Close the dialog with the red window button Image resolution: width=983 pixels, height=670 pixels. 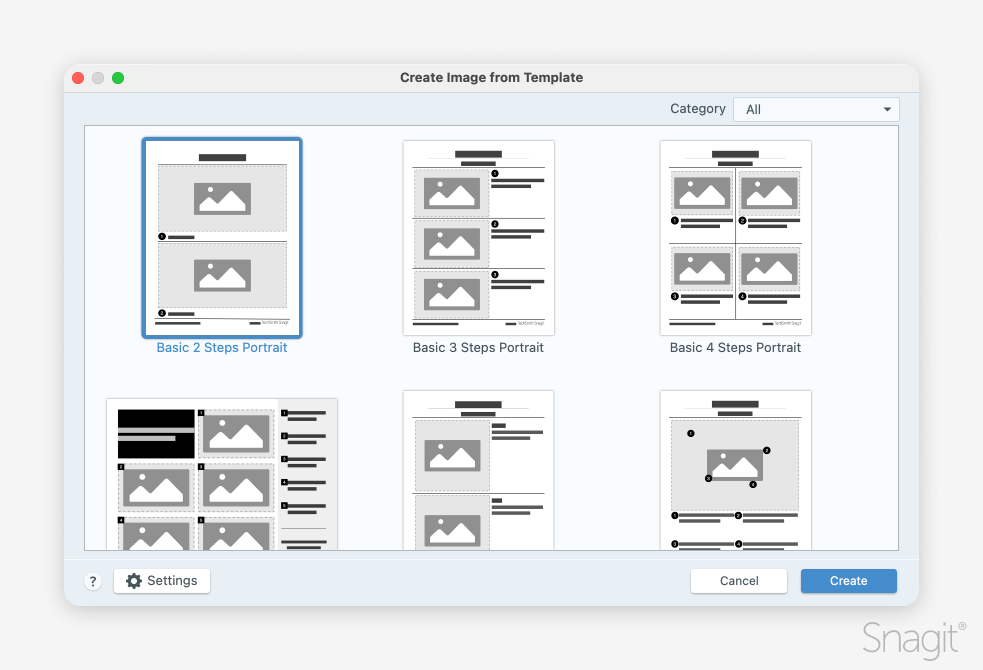(x=78, y=78)
